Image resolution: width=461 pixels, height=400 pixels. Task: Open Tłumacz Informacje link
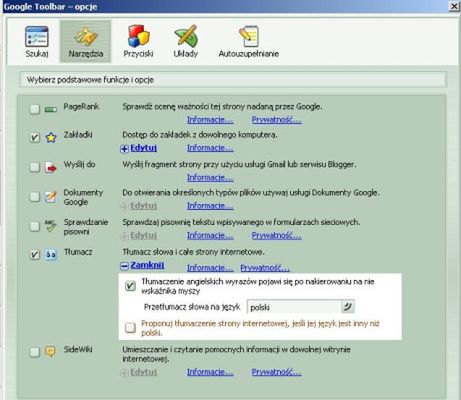tap(210, 268)
